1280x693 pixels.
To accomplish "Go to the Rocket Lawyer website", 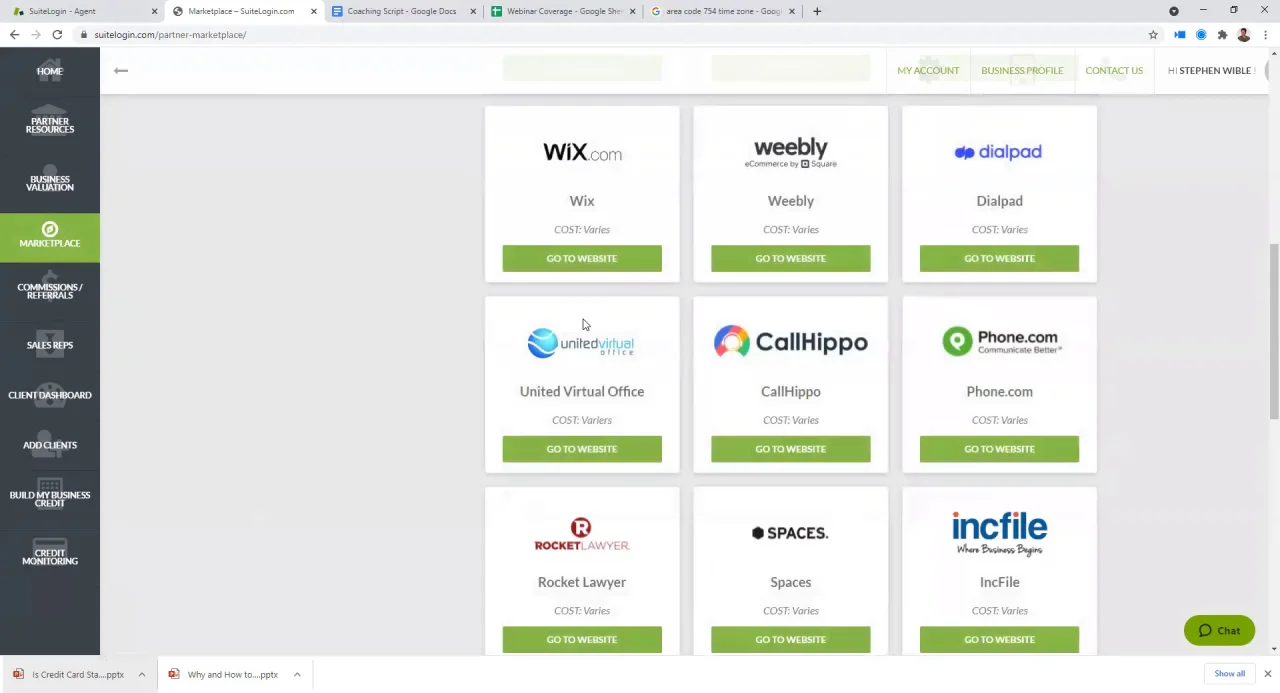I will 582,639.
